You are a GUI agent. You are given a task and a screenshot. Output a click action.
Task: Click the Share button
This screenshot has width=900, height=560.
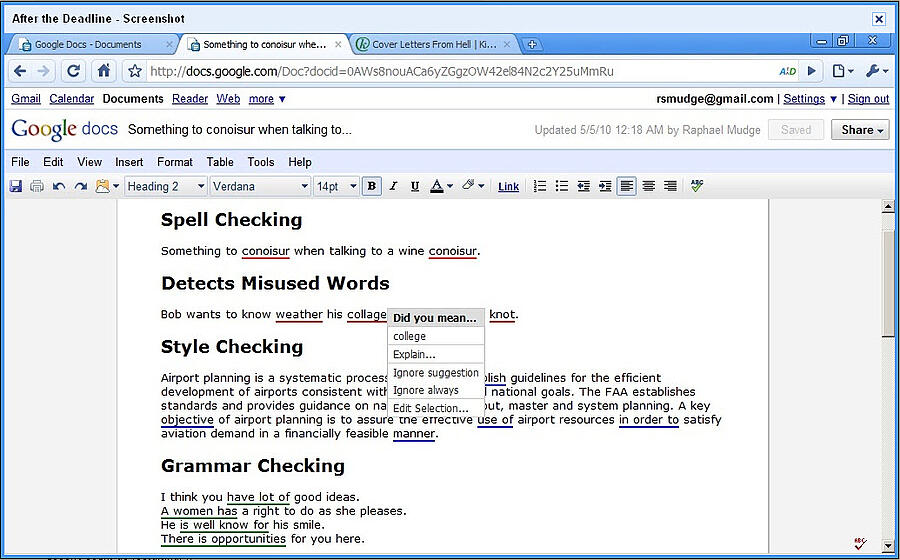point(863,130)
